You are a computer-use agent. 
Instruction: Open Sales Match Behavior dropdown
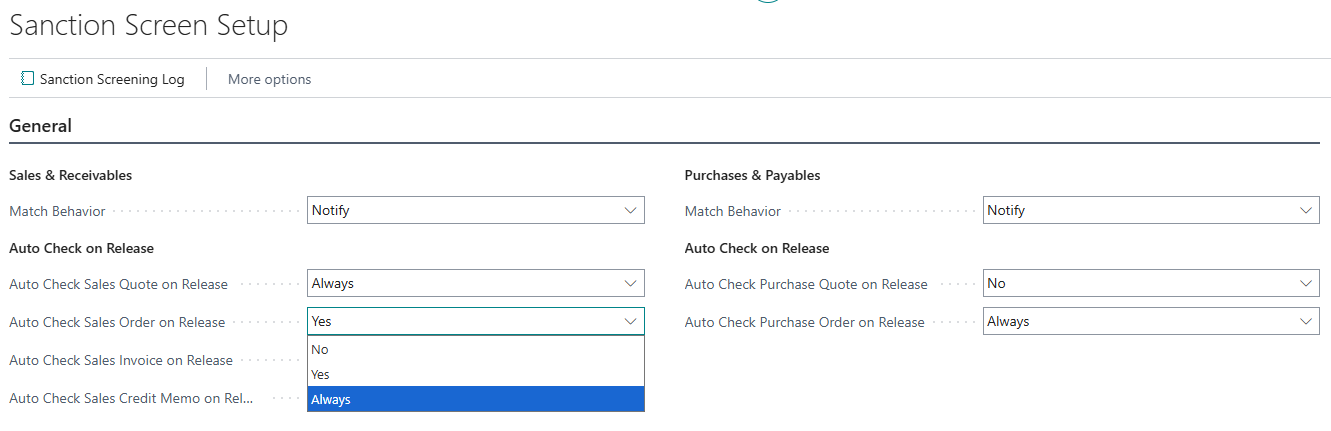click(476, 211)
